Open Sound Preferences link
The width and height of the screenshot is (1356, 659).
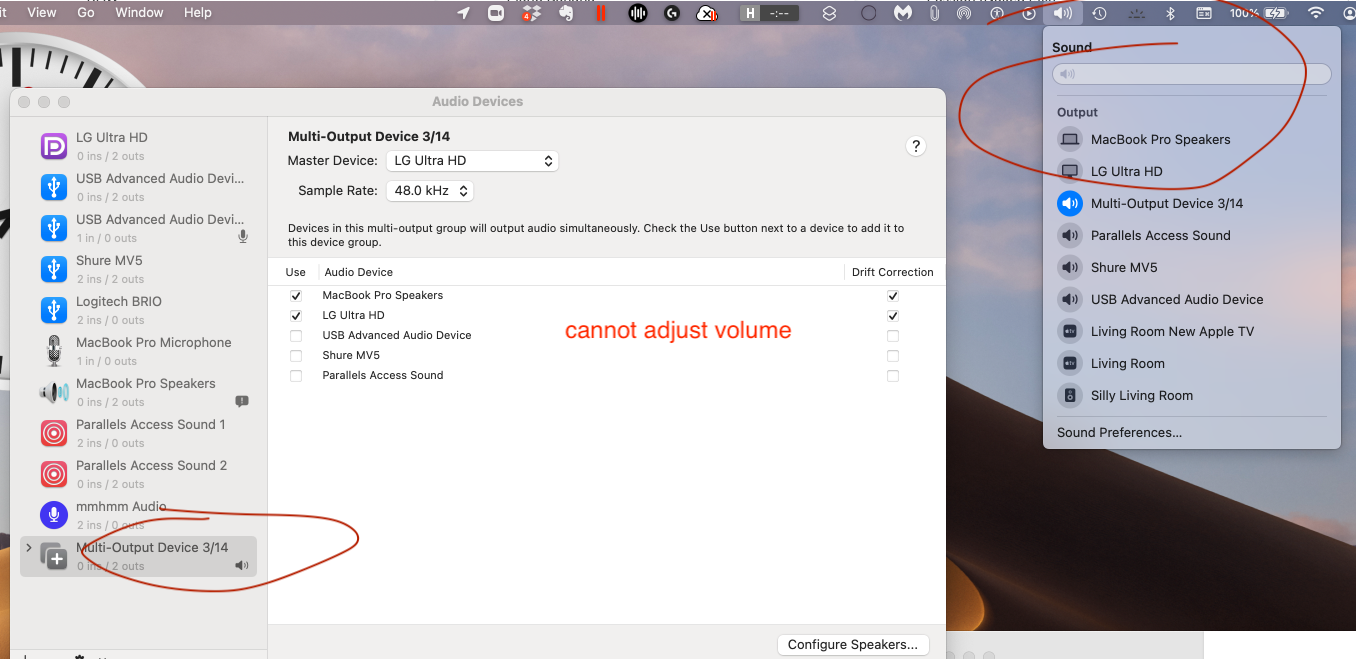[1119, 433]
